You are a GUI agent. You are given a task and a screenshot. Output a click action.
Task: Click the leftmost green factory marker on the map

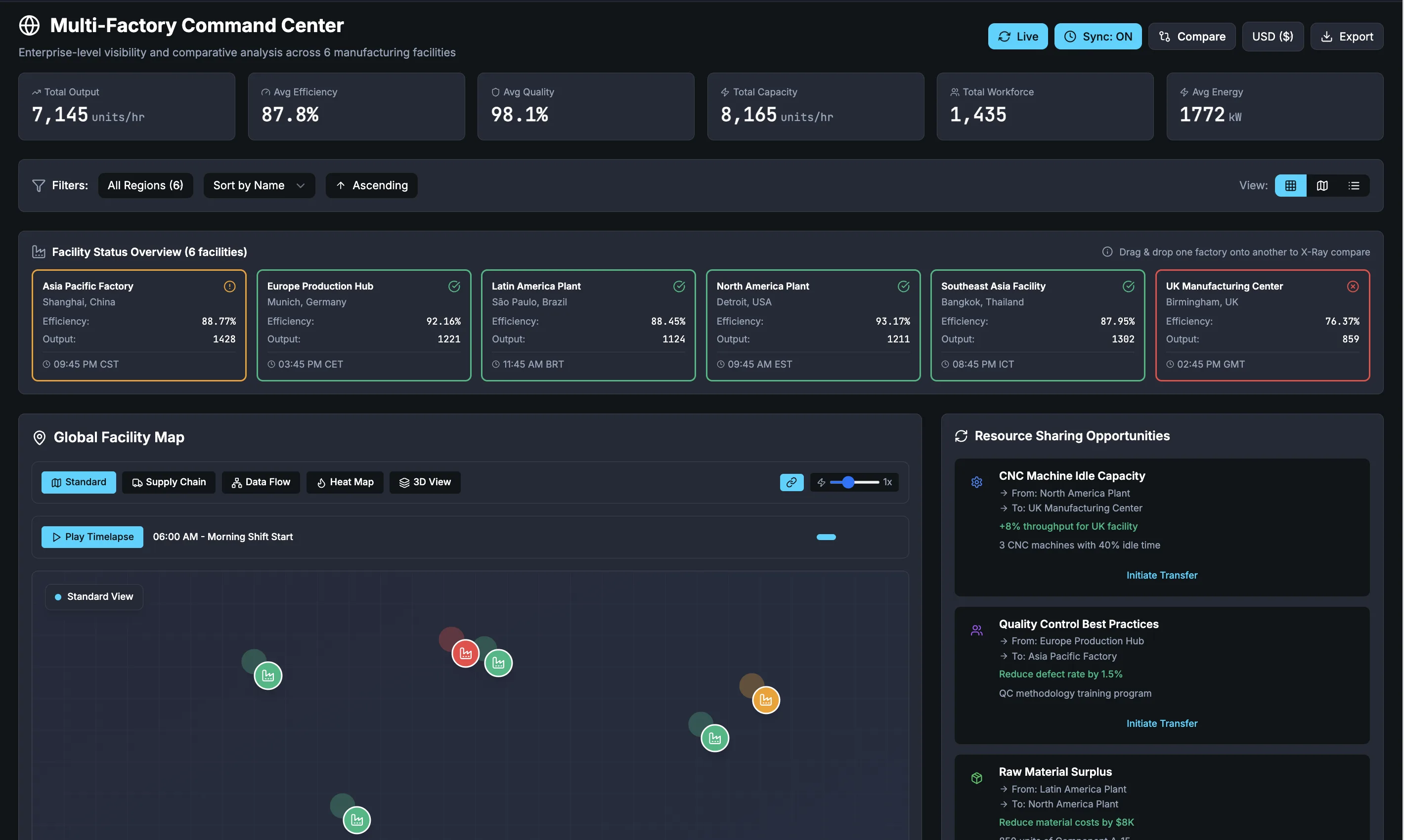pos(268,675)
